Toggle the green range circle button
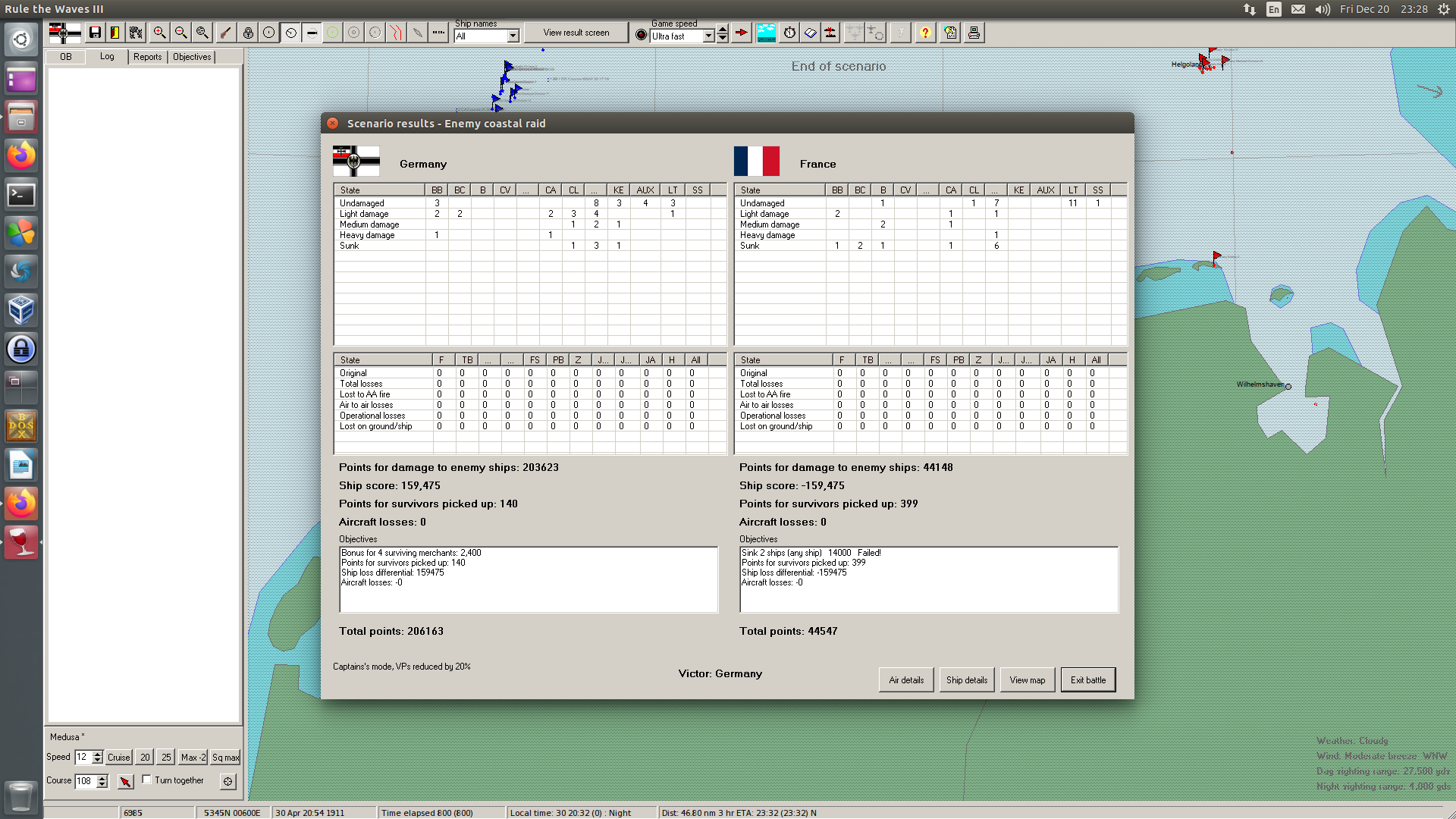 click(332, 33)
